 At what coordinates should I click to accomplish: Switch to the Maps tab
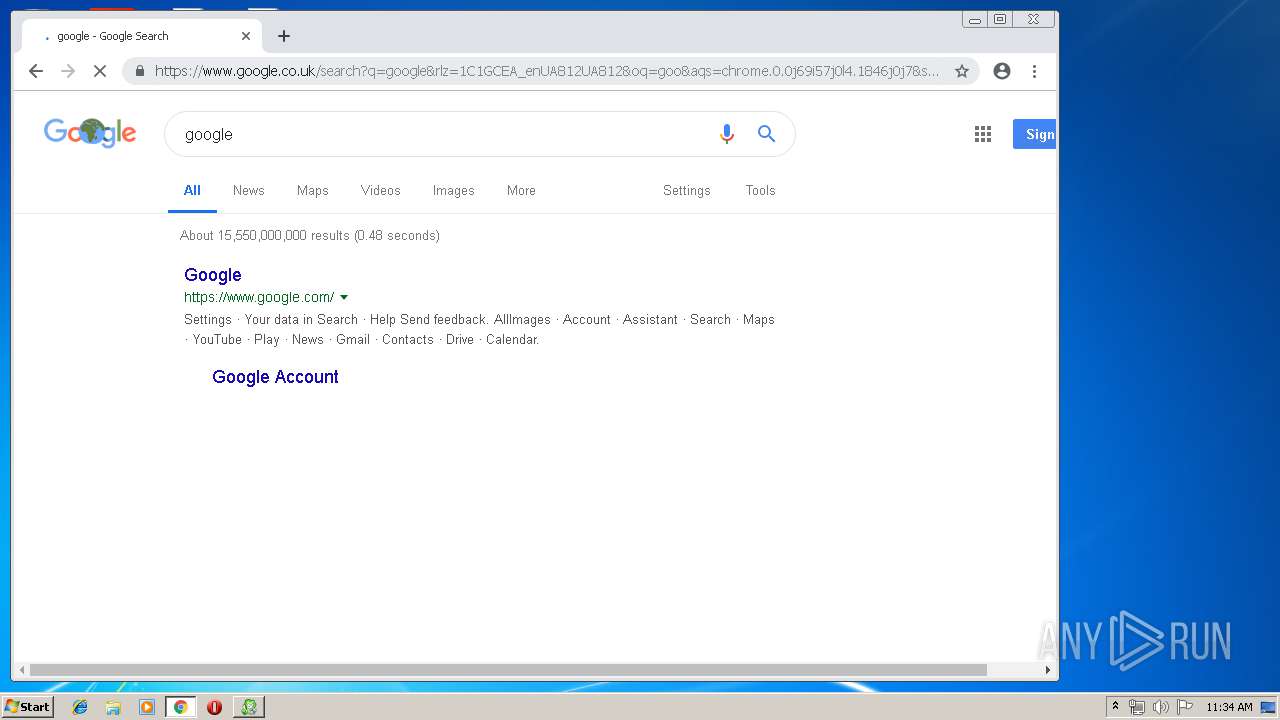313,190
